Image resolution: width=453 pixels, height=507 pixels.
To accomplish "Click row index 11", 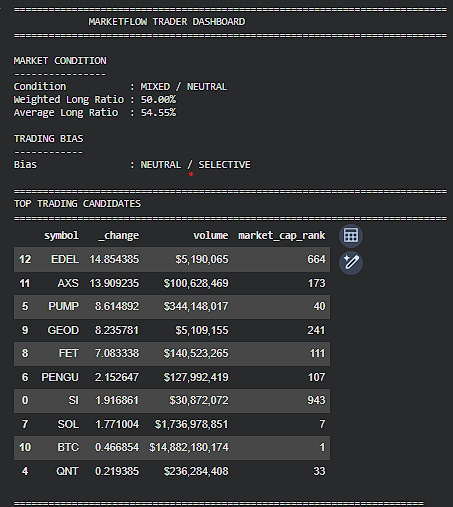I will [x=25, y=283].
